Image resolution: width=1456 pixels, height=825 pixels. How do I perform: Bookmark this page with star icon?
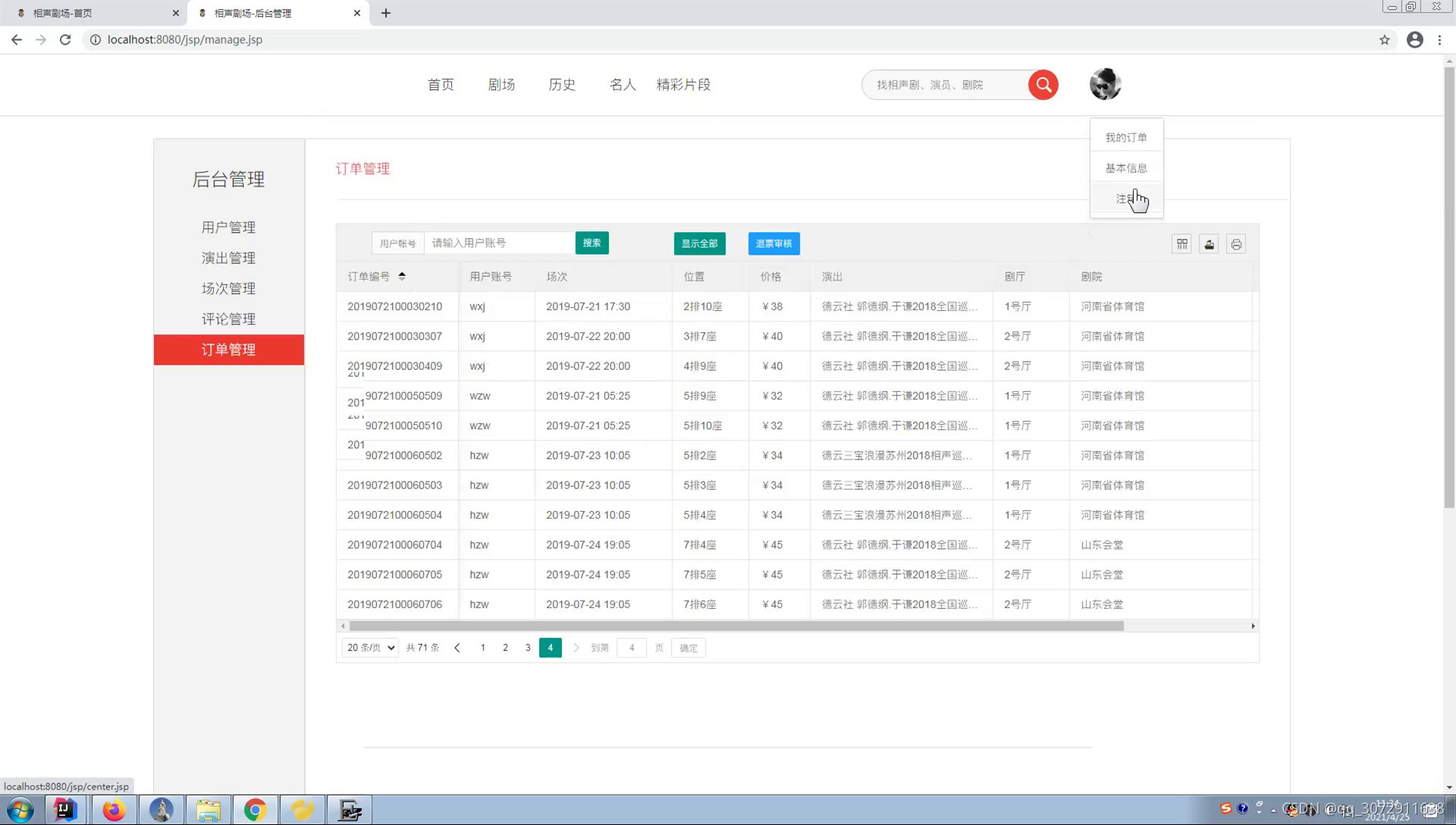click(1385, 39)
